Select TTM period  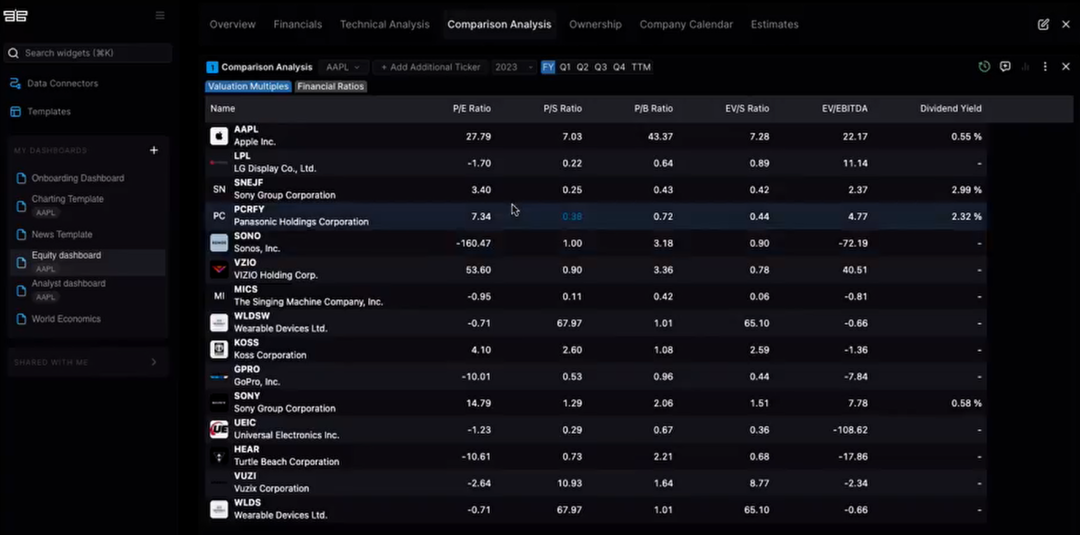(641, 67)
